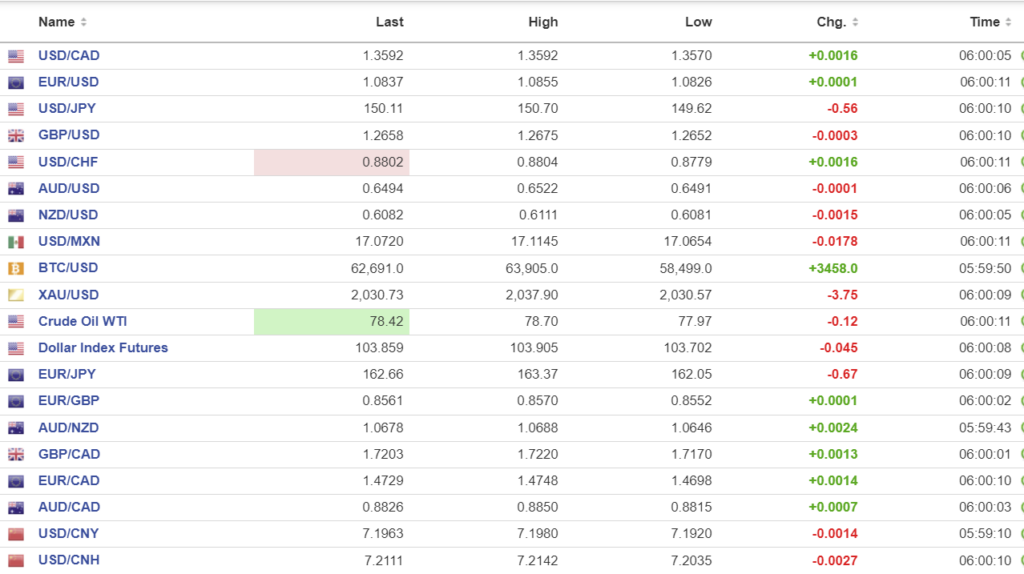Click the Australian flag beside AUD/USD
Viewport: 1024px width, 574px height.
click(x=16, y=189)
